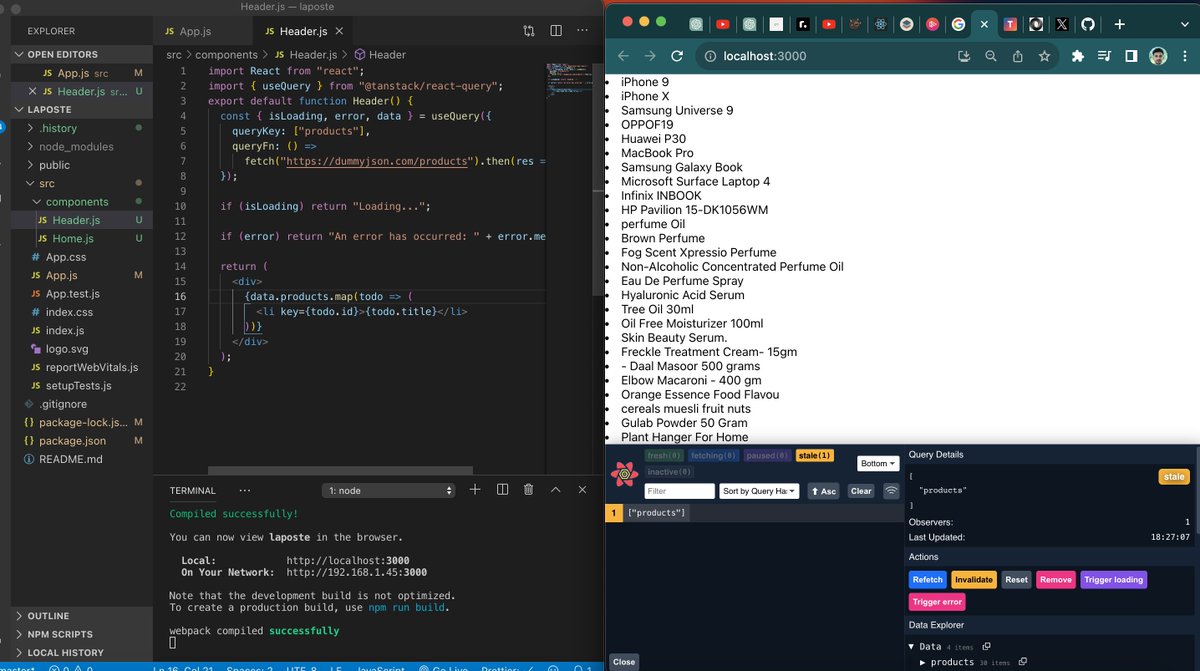
Task: Open Chrome media controls icon
Action: click(x=1105, y=56)
